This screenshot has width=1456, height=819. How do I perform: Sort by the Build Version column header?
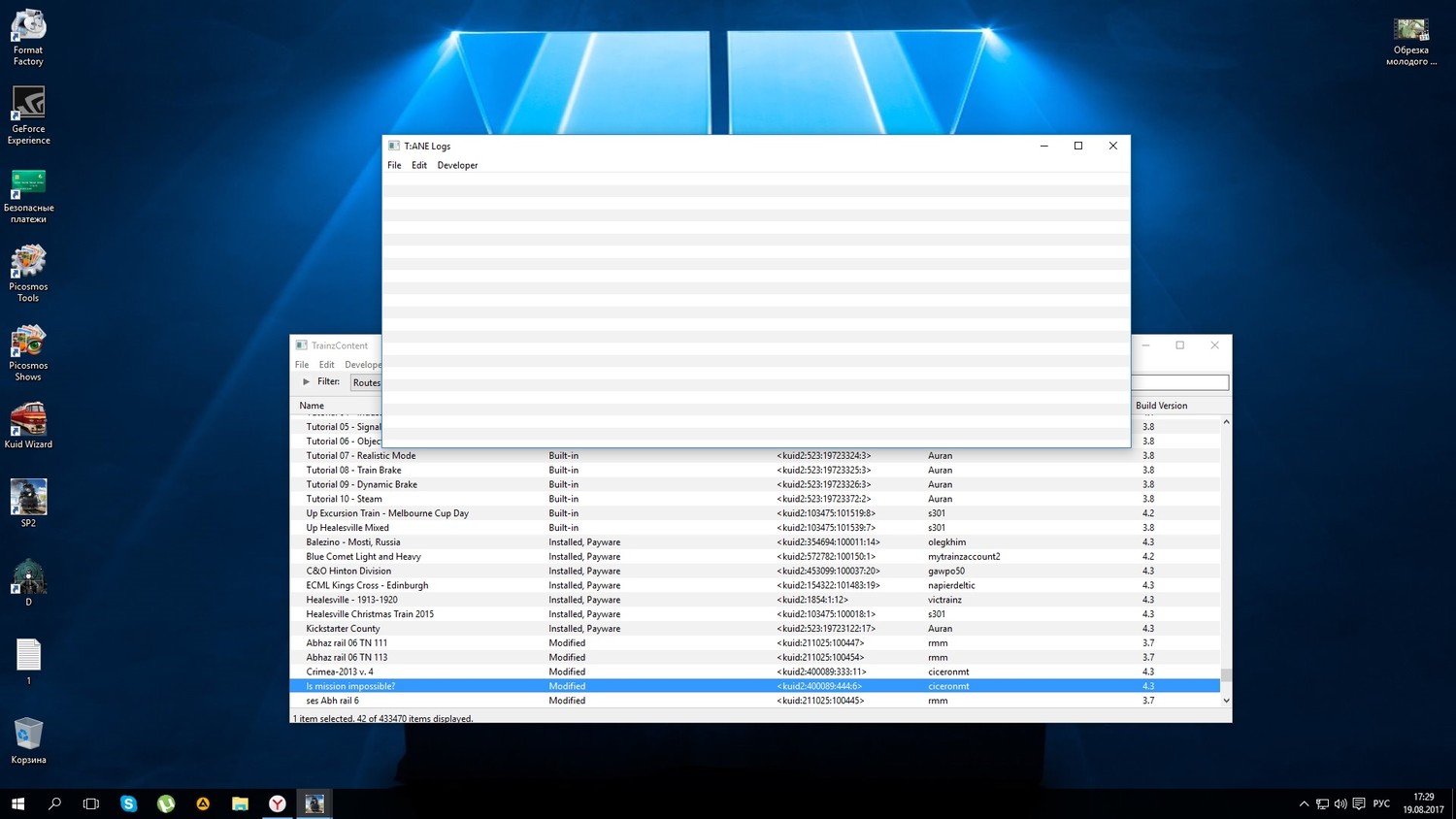(1161, 406)
